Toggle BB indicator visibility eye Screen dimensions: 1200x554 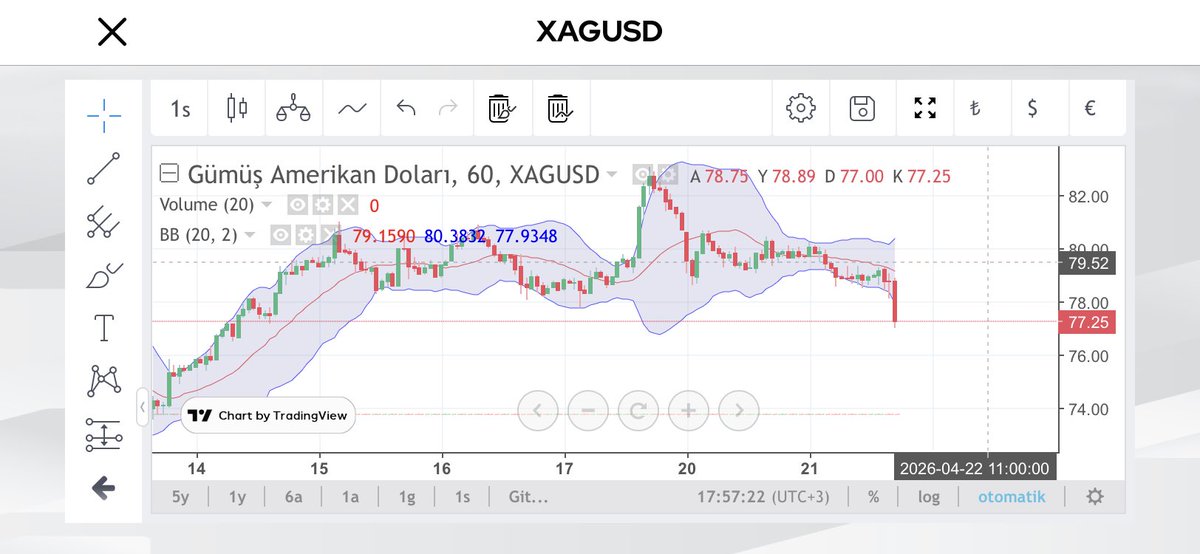(281, 235)
